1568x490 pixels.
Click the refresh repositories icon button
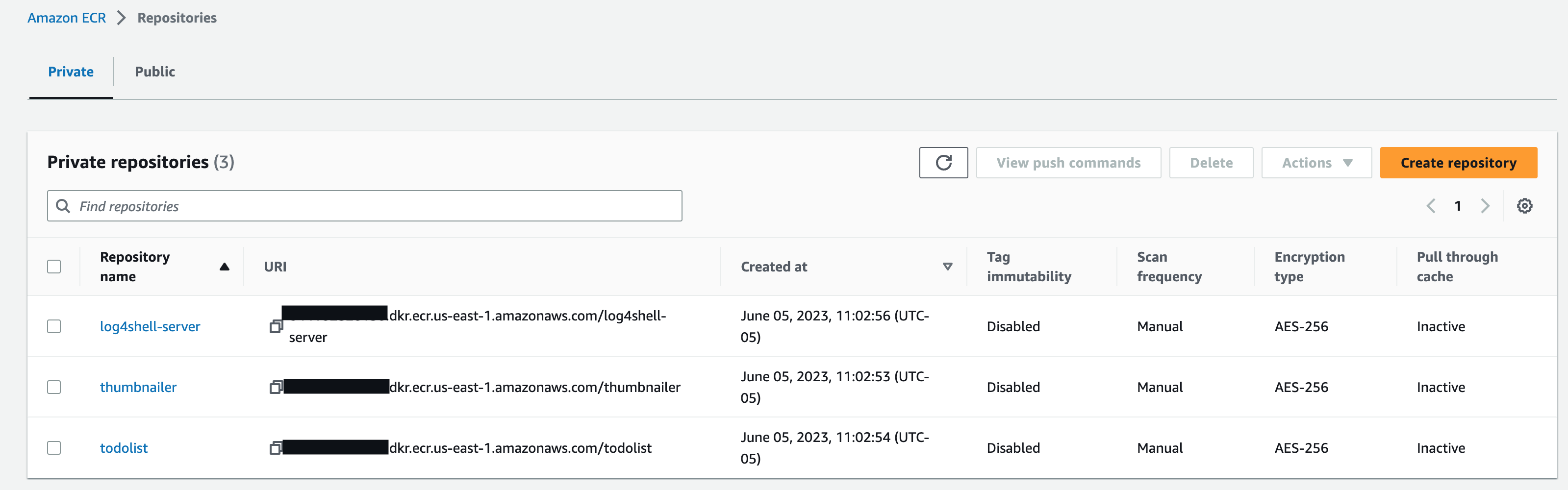tap(943, 163)
